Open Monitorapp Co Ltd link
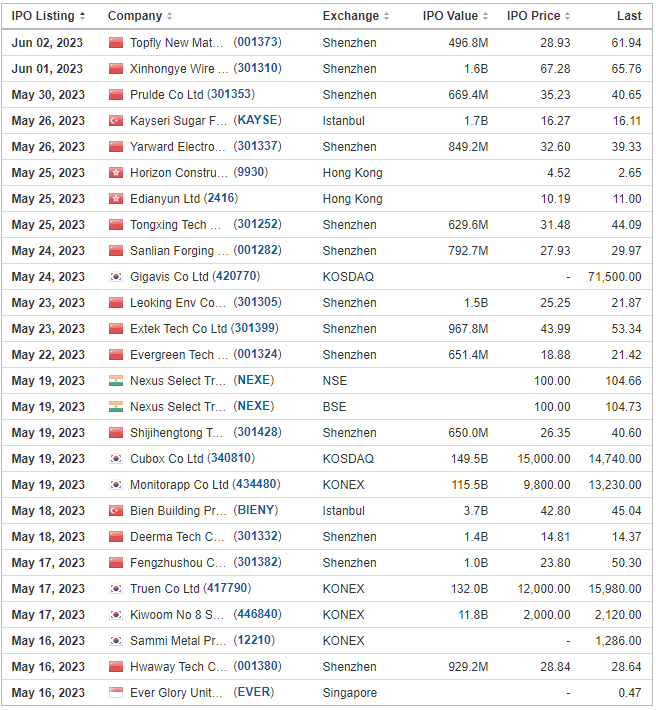 pyautogui.click(x=179, y=485)
